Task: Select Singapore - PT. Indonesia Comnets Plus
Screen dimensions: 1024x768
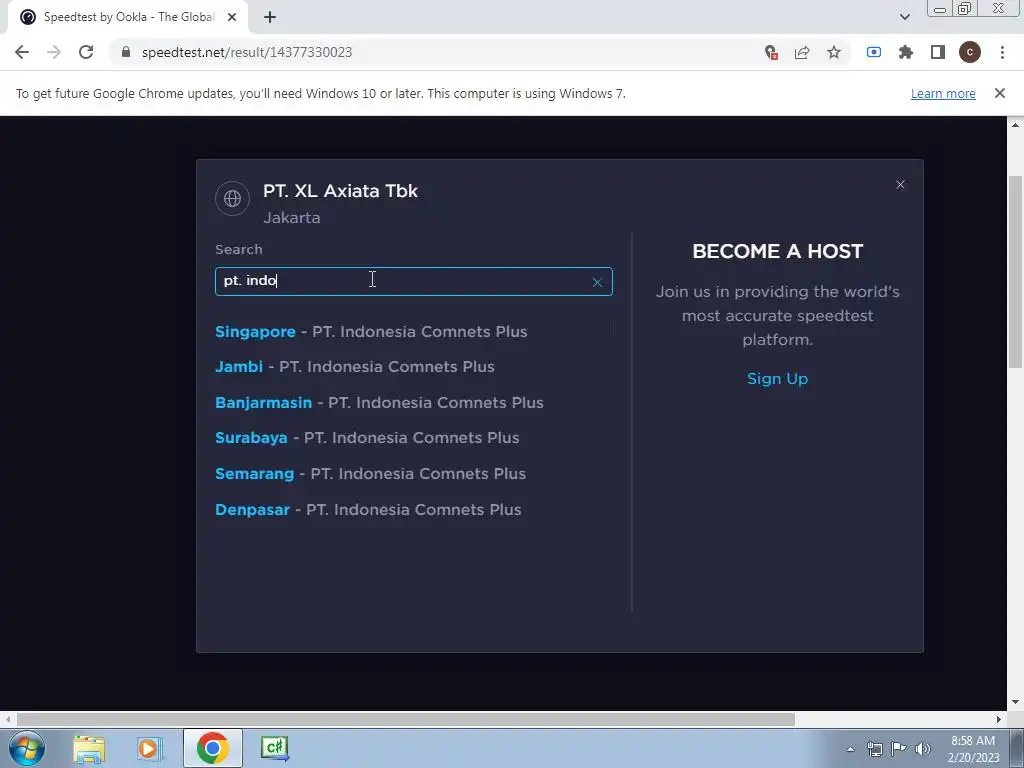Action: pyautogui.click(x=371, y=332)
